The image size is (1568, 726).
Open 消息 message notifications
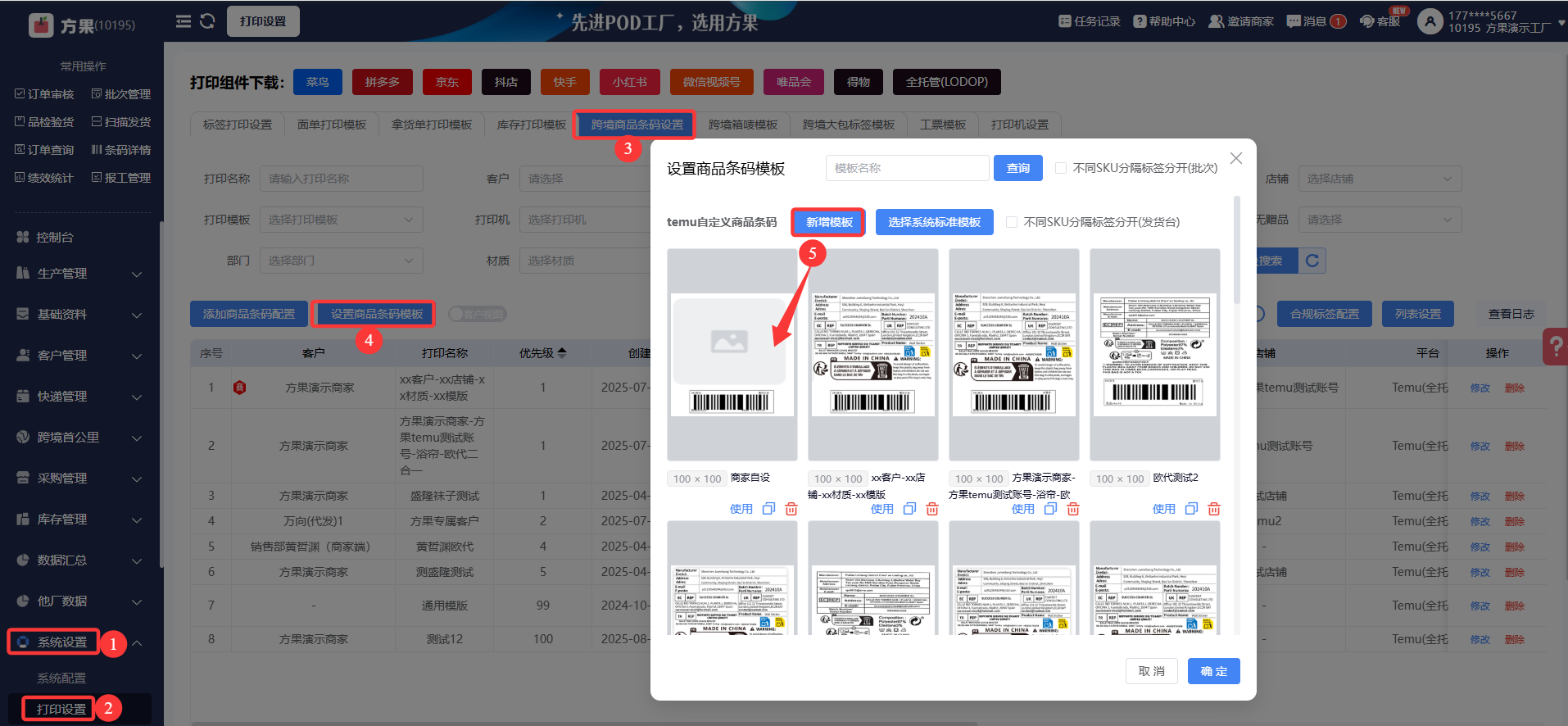click(x=1316, y=21)
